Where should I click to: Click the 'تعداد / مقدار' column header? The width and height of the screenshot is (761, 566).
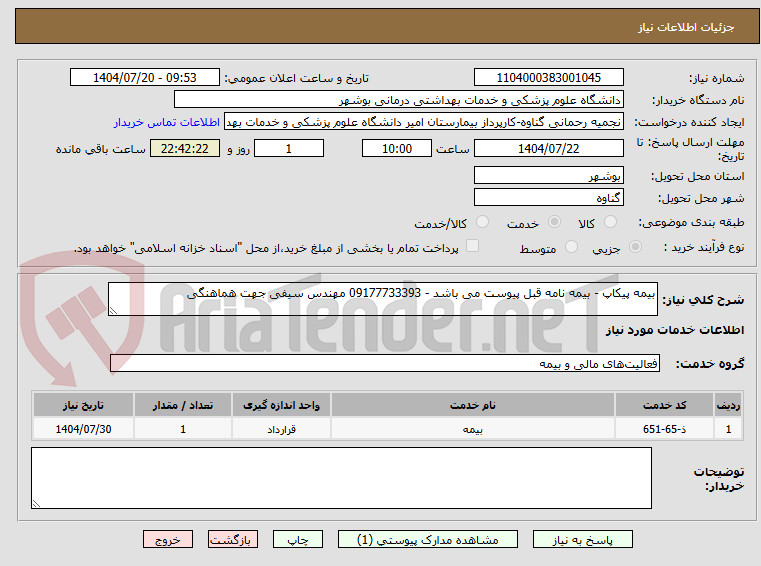pyautogui.click(x=182, y=405)
